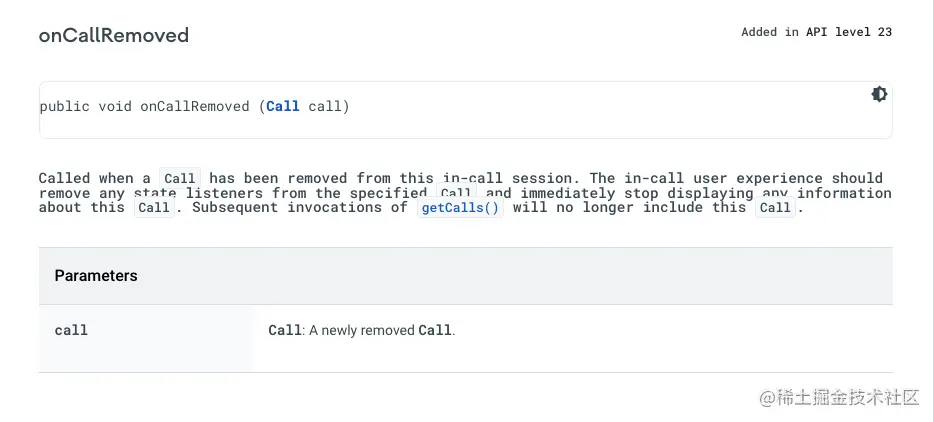934x422 pixels.
Task: Click Call after 'A newly removed'
Action: click(435, 330)
